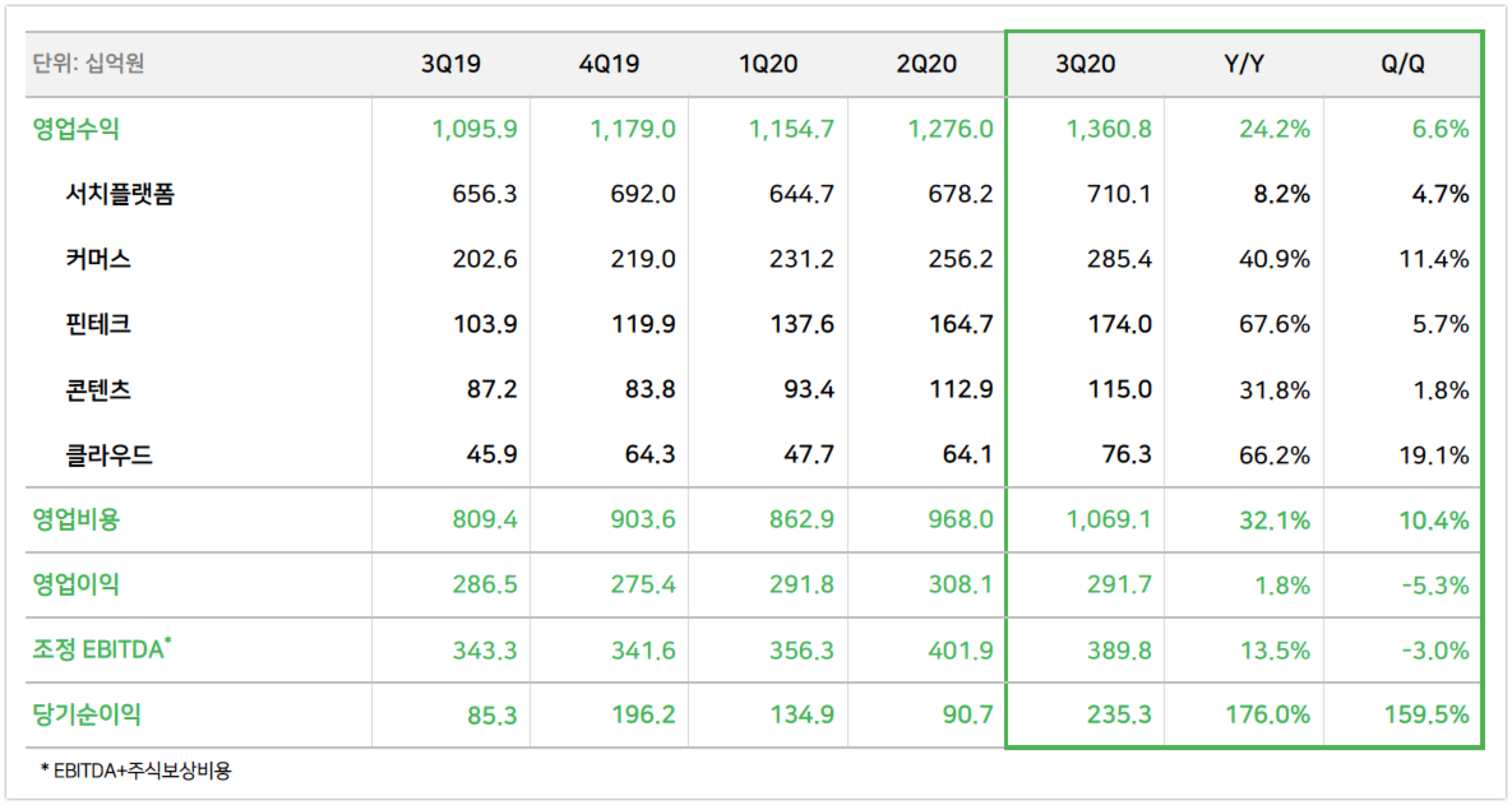
Task: Select the 영업수익 row label
Action: tap(76, 129)
